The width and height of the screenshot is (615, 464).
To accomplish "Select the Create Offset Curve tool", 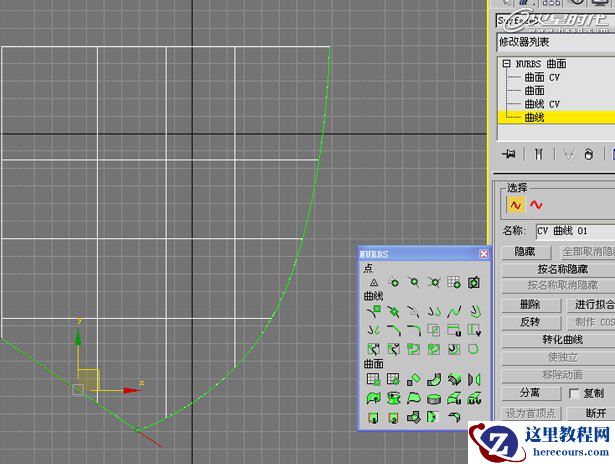I will tap(473, 312).
